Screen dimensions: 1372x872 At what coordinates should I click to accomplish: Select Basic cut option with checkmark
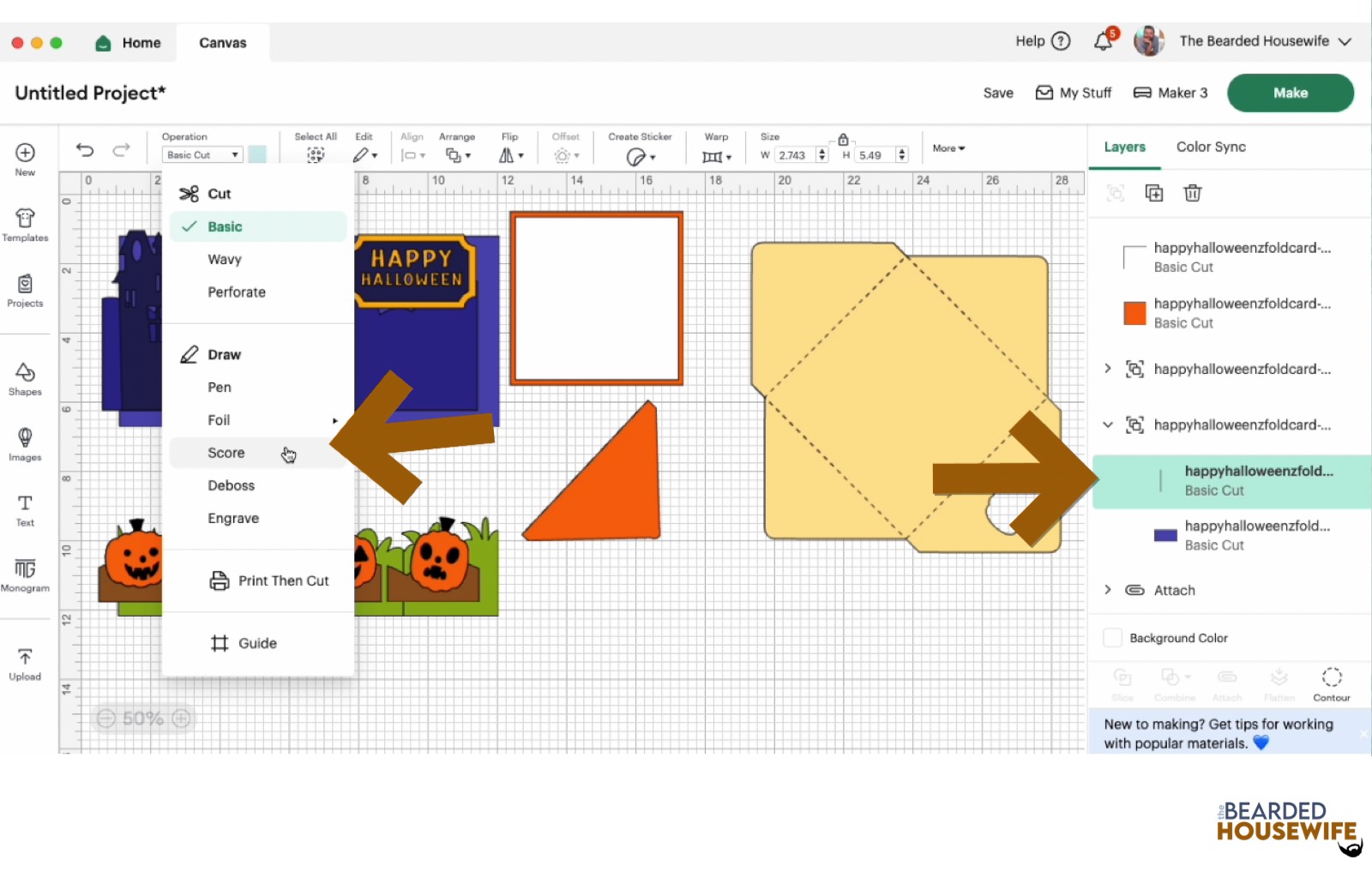click(x=225, y=226)
